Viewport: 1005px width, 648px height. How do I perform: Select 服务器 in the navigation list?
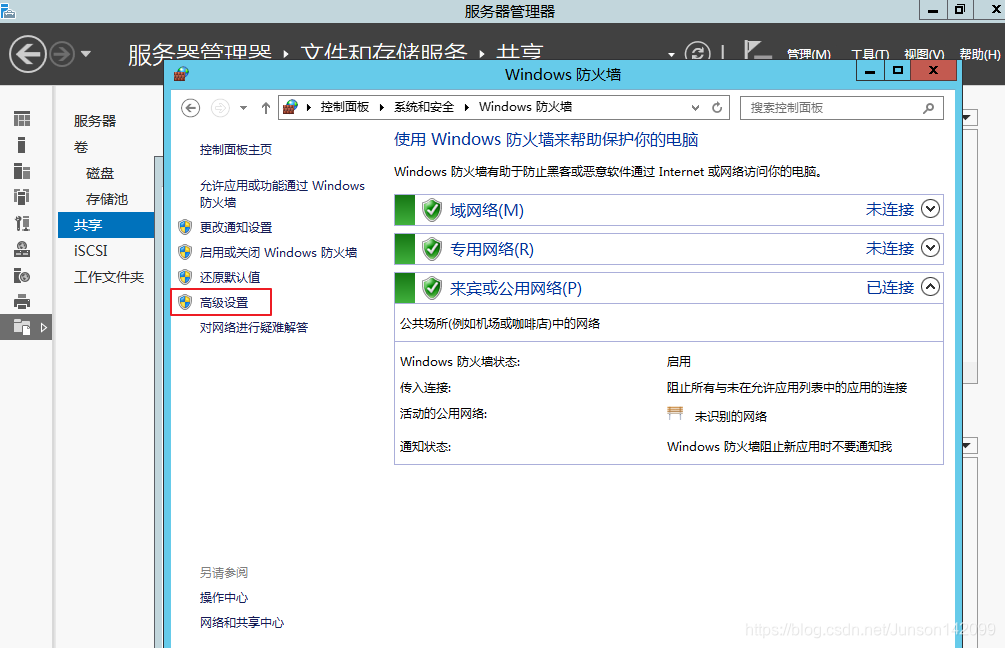point(95,120)
